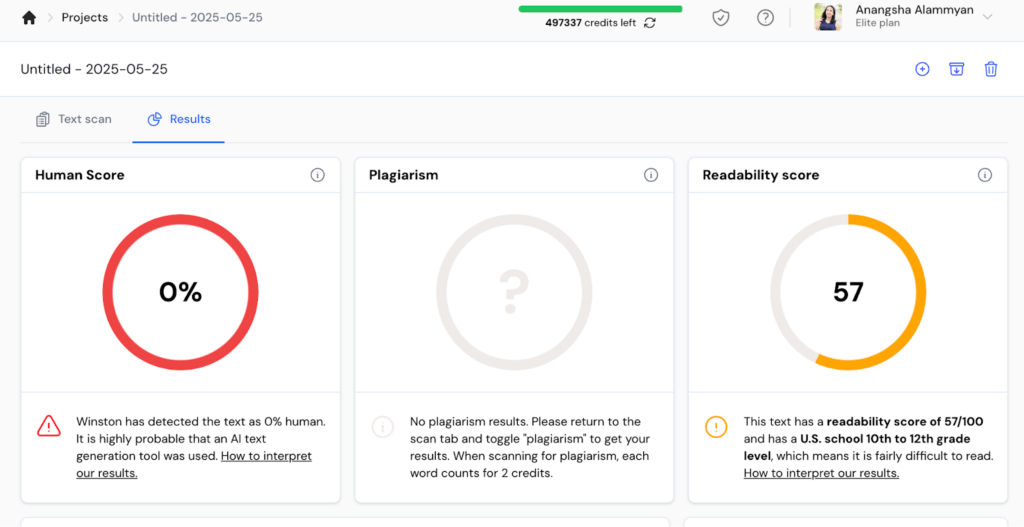Switch to the Text scan tab
This screenshot has width=1024, height=527.
pyautogui.click(x=74, y=119)
